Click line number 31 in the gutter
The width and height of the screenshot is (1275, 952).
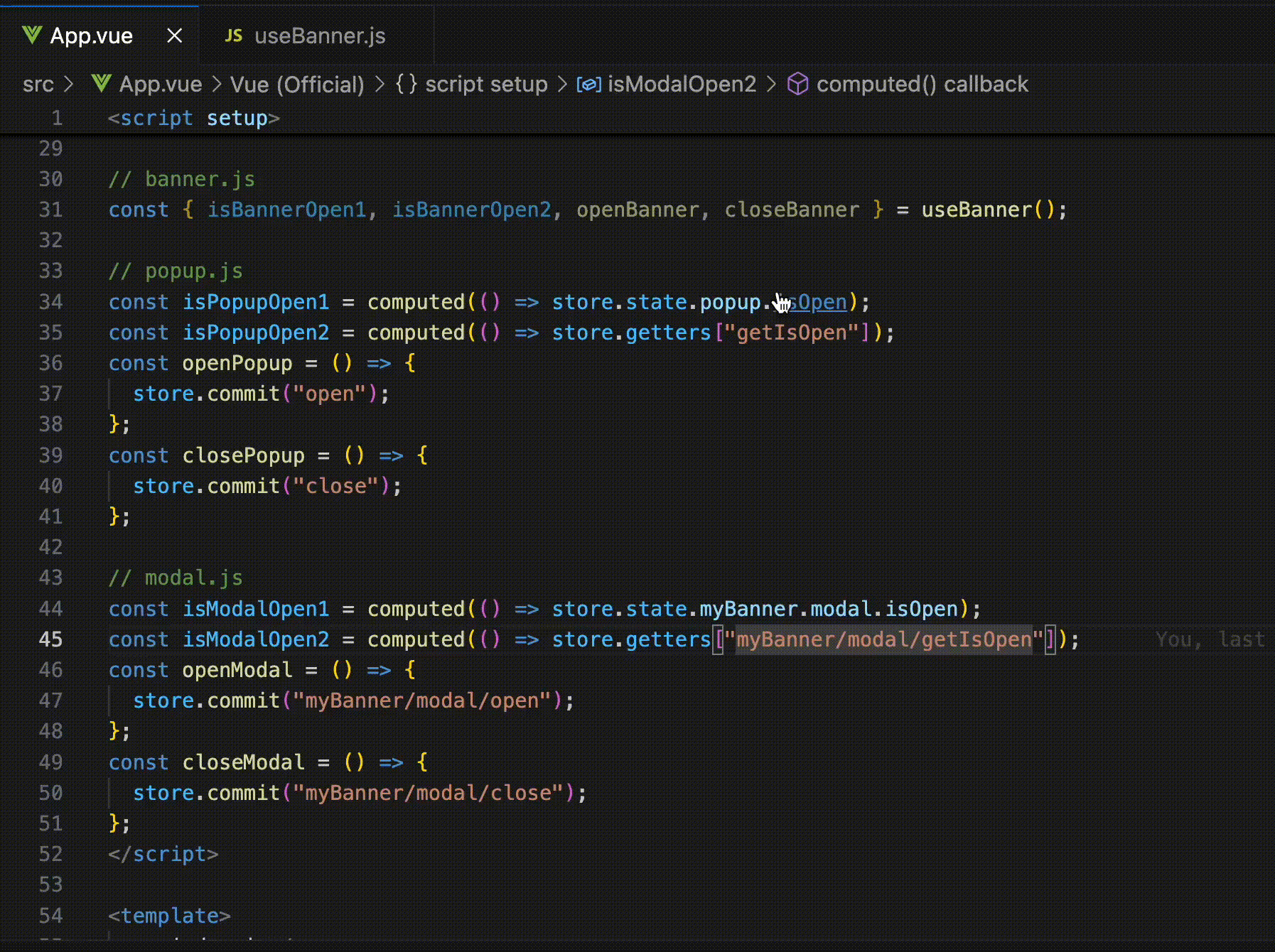50,210
